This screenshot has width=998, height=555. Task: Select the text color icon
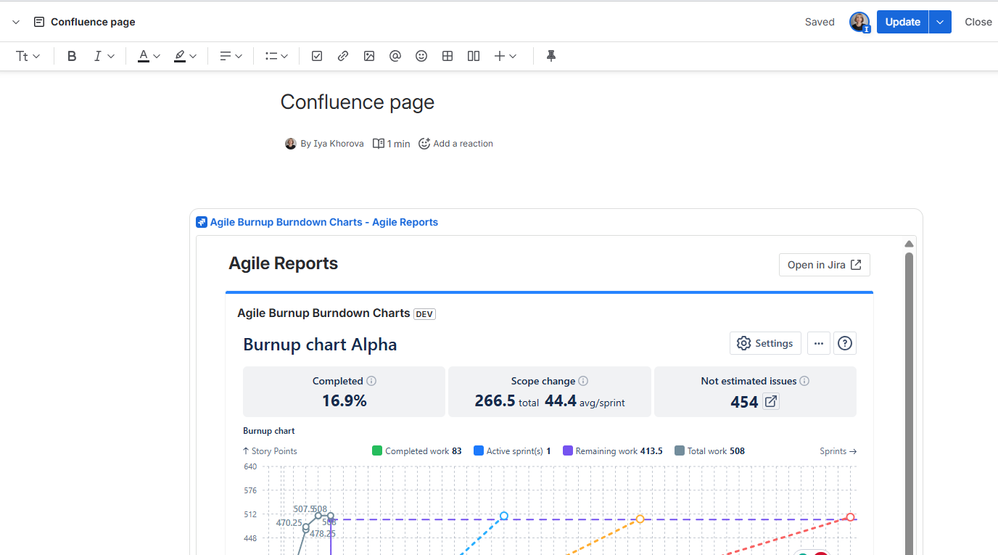144,56
